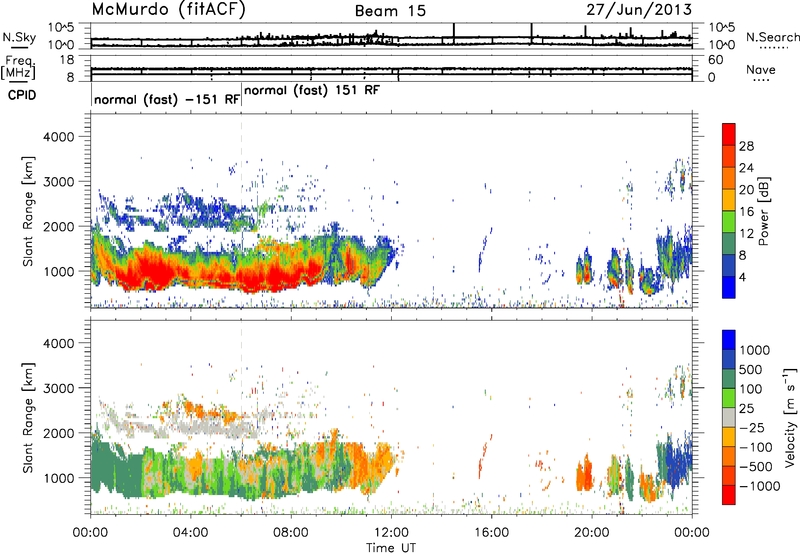Click the 'Freq. [MHz]' axis label

18,67
